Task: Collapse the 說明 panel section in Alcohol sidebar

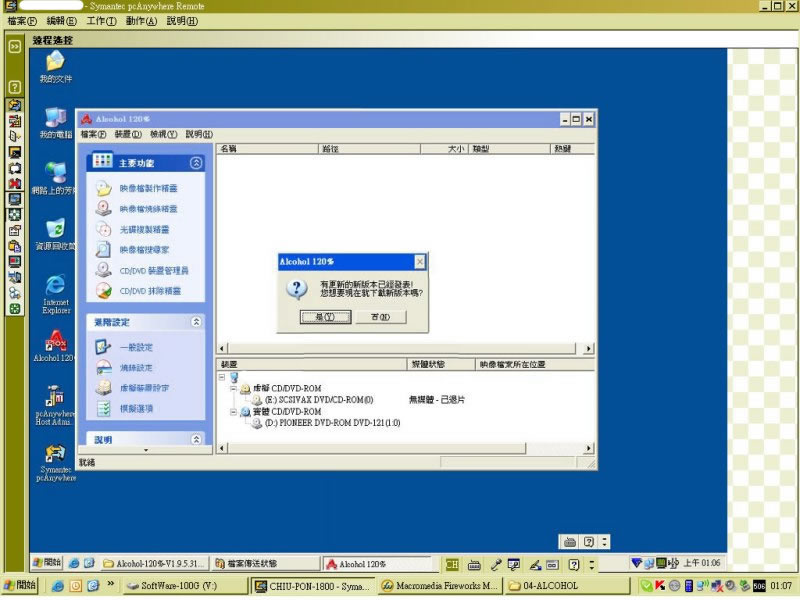Action: pyautogui.click(x=196, y=439)
